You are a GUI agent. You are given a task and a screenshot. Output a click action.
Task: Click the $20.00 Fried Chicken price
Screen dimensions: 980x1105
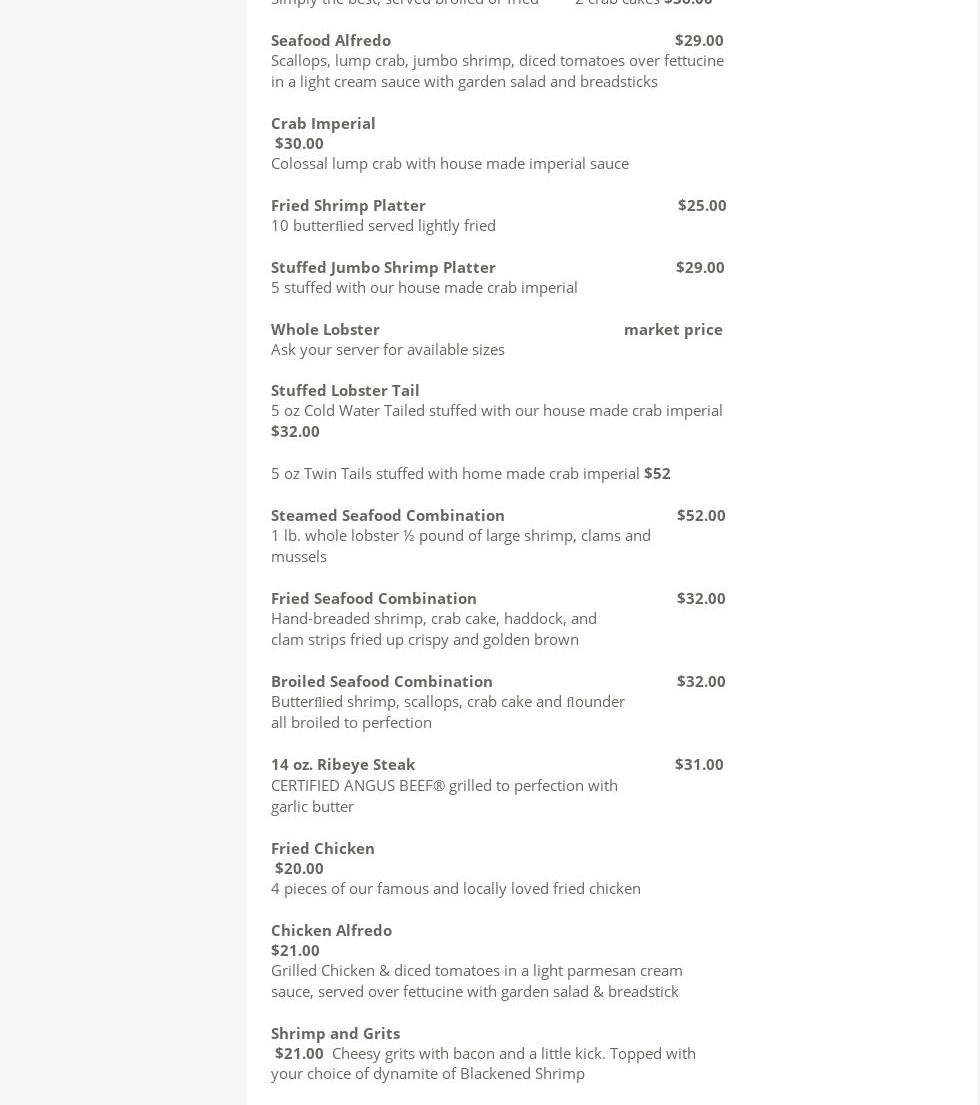coord(299,868)
